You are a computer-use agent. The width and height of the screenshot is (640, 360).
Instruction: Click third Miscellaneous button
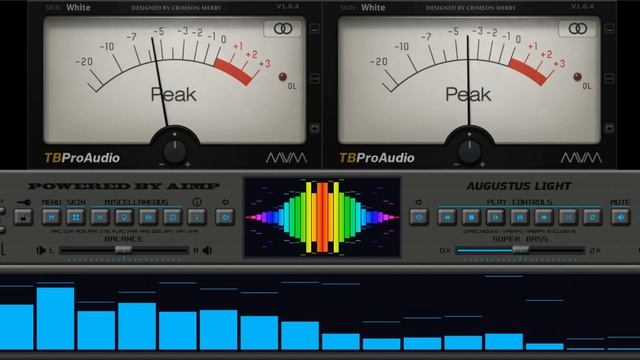[x=149, y=217]
